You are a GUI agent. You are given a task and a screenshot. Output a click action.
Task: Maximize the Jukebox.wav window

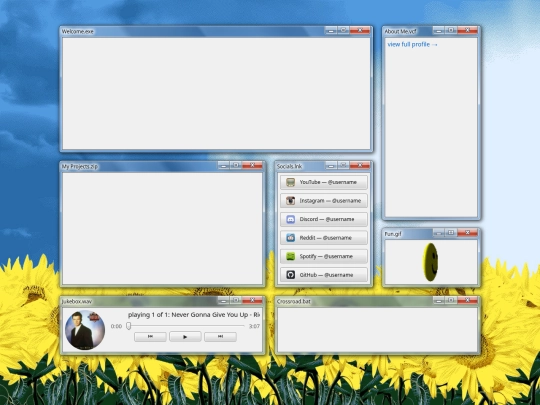click(236, 301)
